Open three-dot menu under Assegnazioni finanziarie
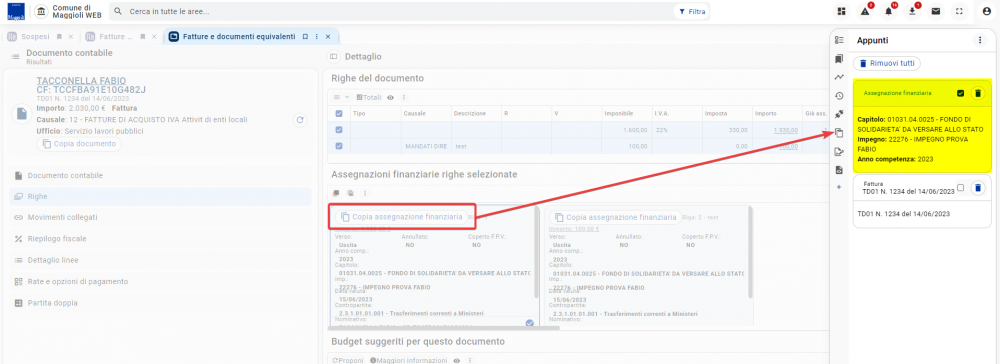Screen dimensions: 1000x364 click(x=364, y=193)
